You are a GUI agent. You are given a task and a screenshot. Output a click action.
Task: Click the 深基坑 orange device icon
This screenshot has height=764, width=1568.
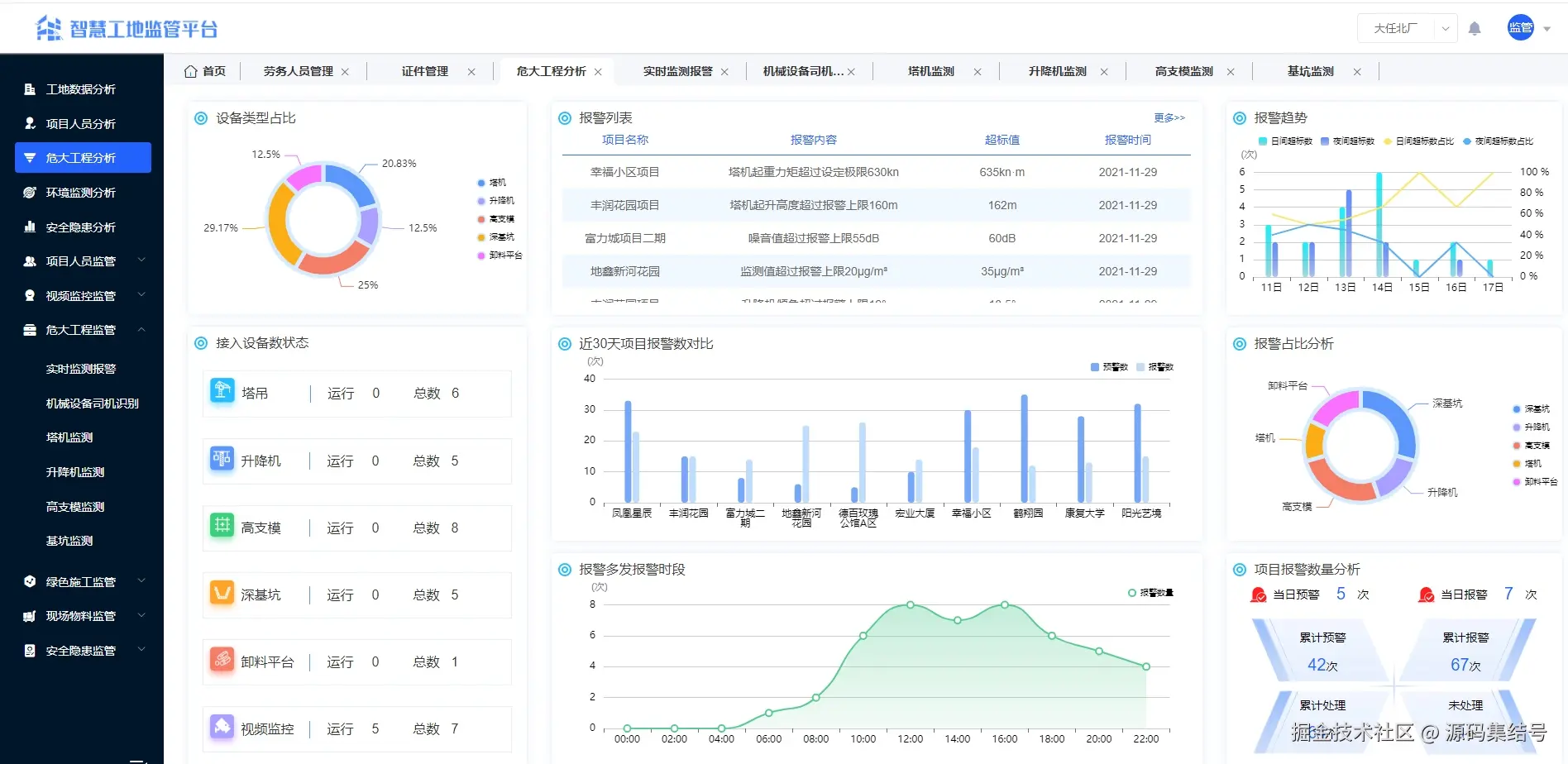(222, 592)
